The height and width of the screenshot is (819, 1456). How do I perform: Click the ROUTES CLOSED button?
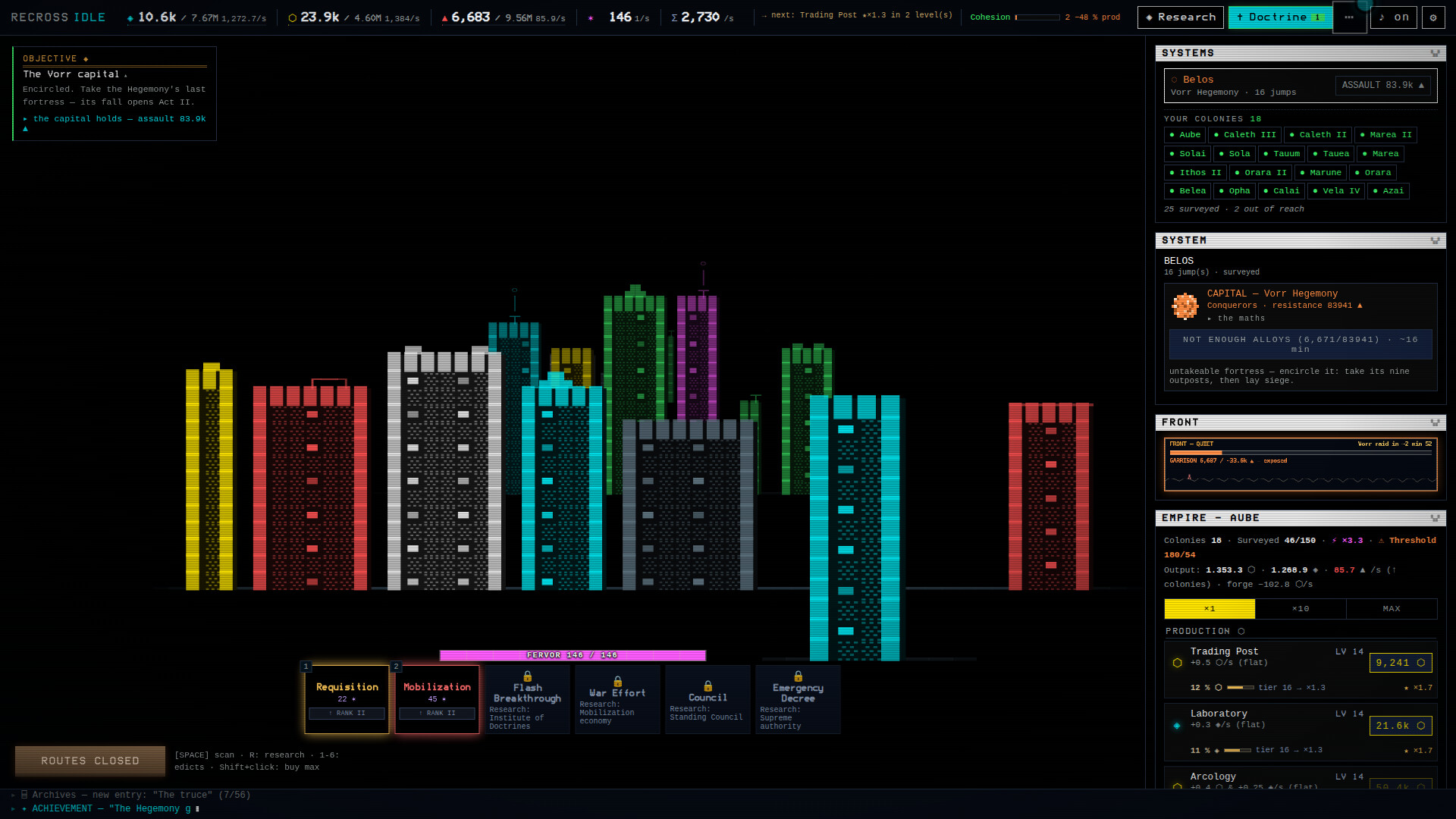(90, 761)
